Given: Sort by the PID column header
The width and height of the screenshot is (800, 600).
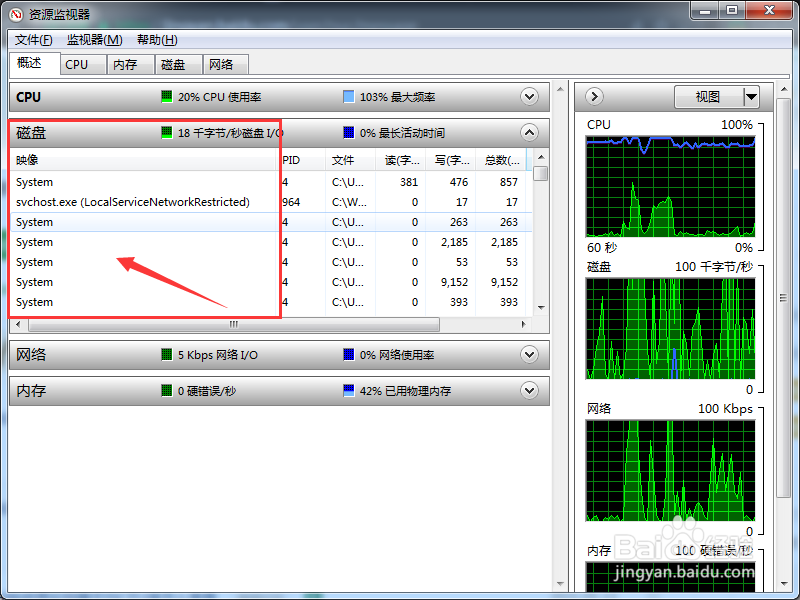Looking at the screenshot, I should tap(302, 160).
